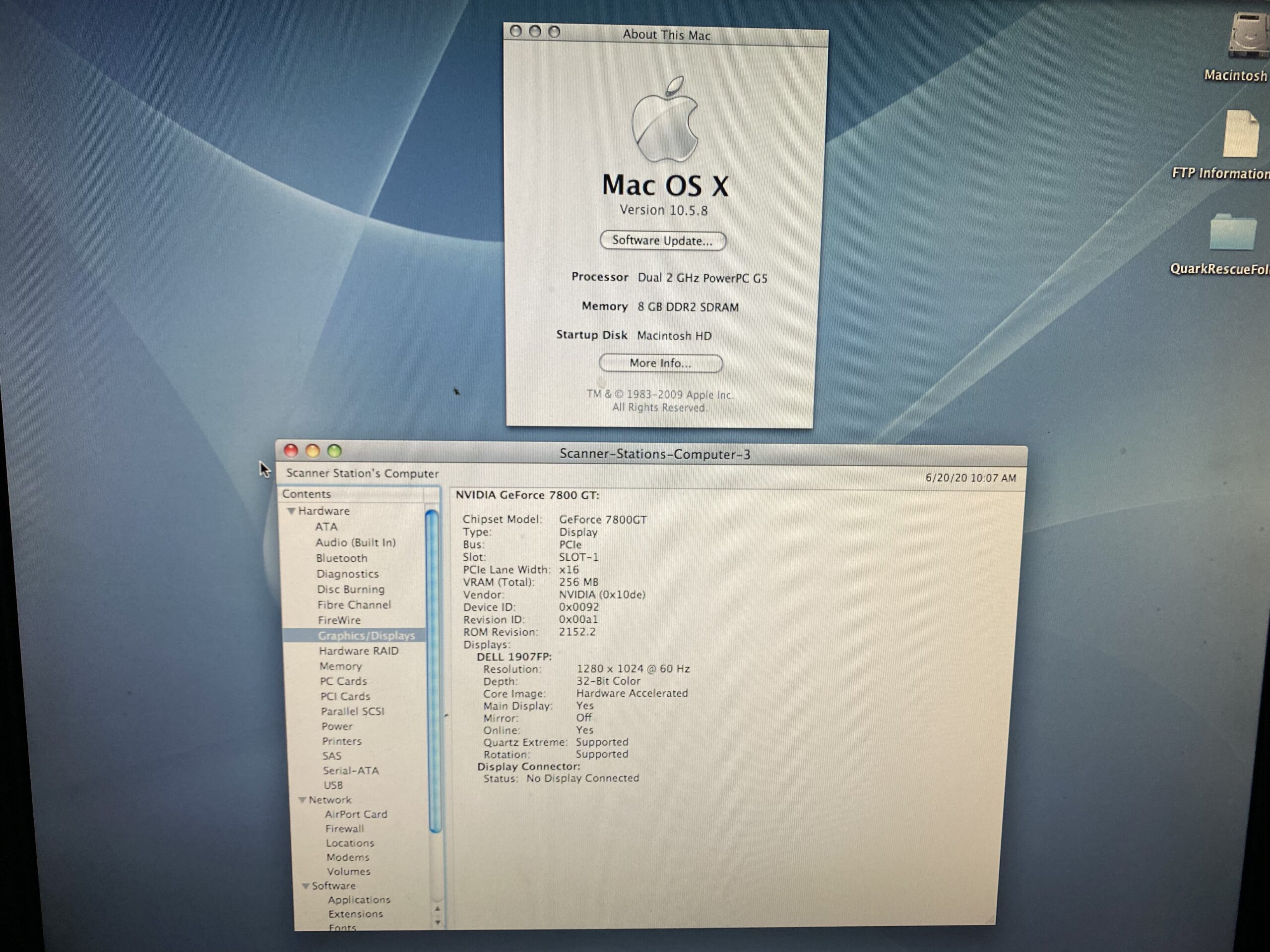Select PCI Cards in the Hardware list
The width and height of the screenshot is (1270, 952).
(345, 696)
